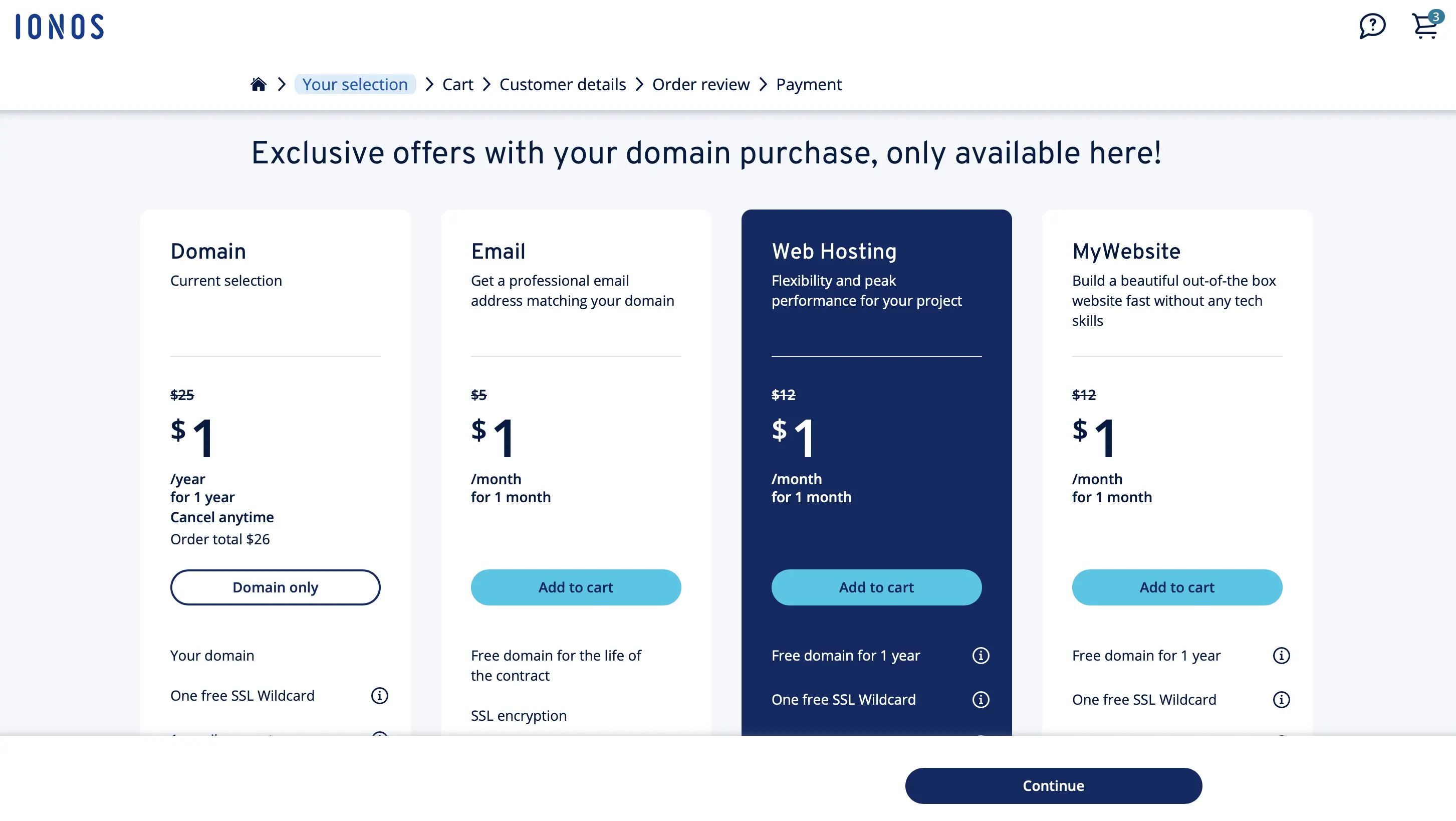The width and height of the screenshot is (1456, 821).
Task: Add the Email plan to cart
Action: tap(575, 587)
